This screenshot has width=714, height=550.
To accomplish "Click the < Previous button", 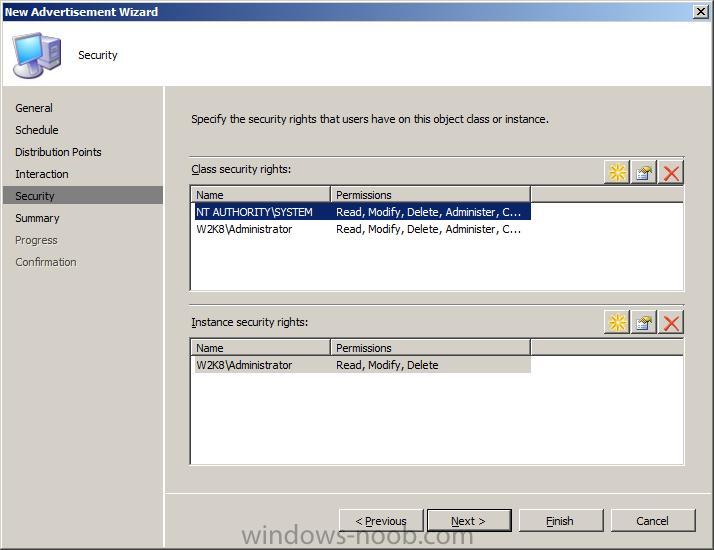I will tap(381, 520).
